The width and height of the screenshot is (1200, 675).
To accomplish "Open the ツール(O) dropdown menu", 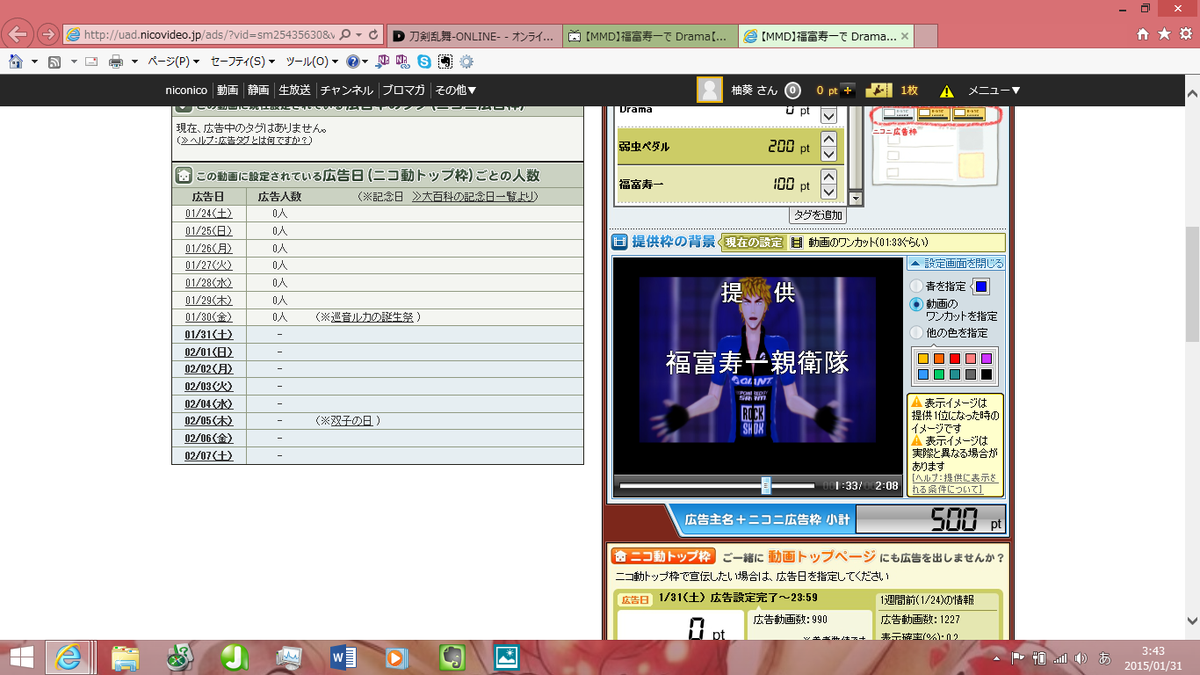I will click(x=311, y=61).
